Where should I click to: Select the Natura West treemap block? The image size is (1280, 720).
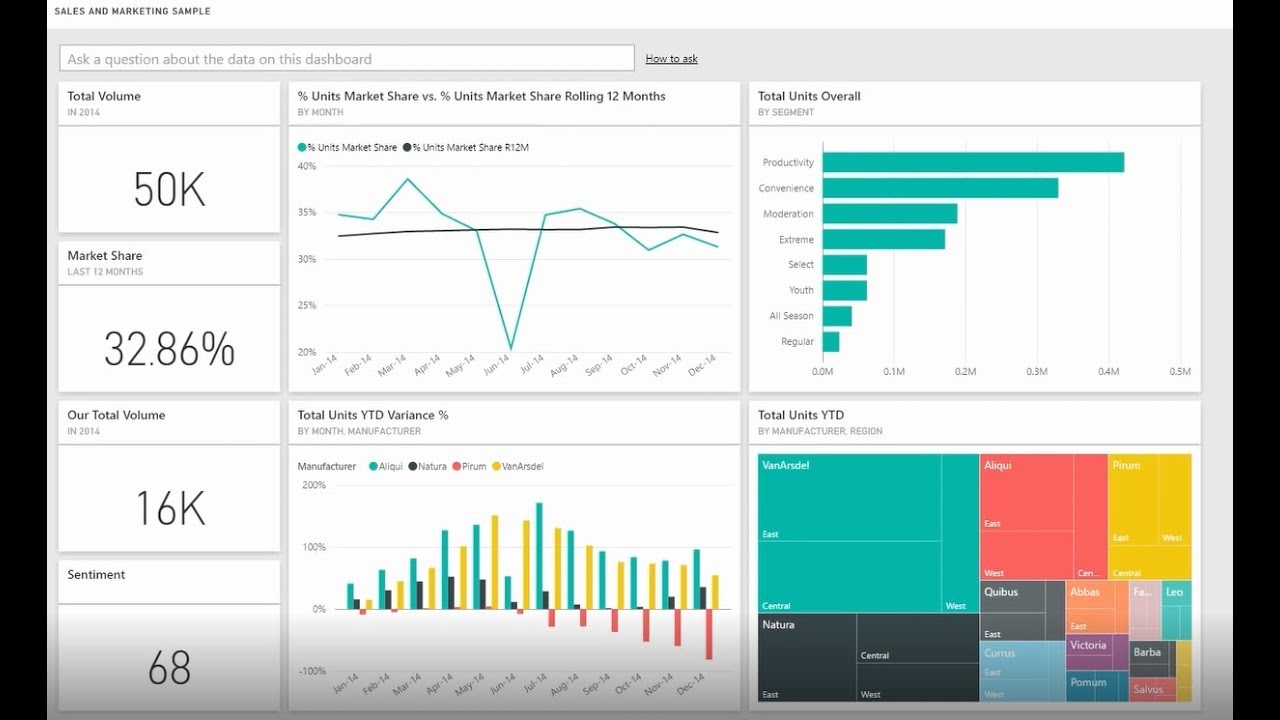(918, 681)
